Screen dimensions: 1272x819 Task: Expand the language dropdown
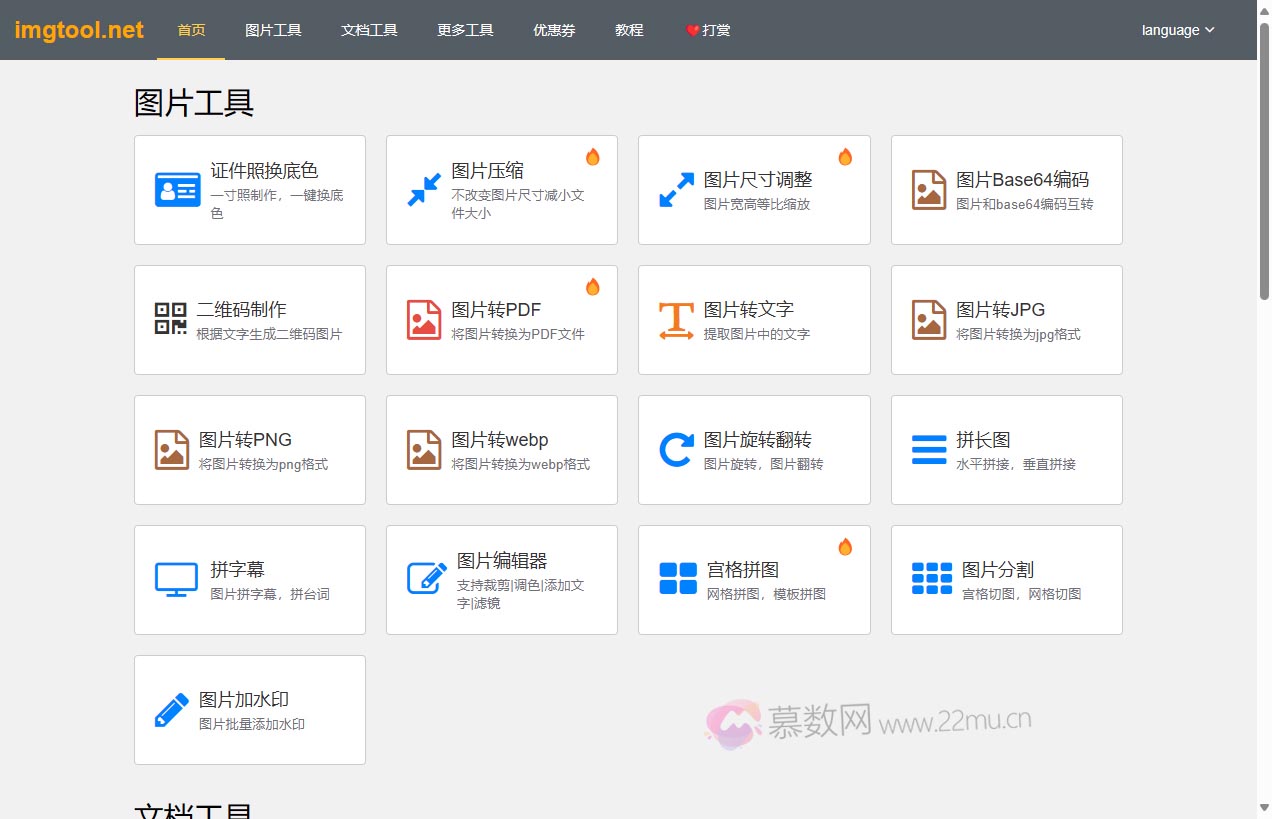point(1177,30)
